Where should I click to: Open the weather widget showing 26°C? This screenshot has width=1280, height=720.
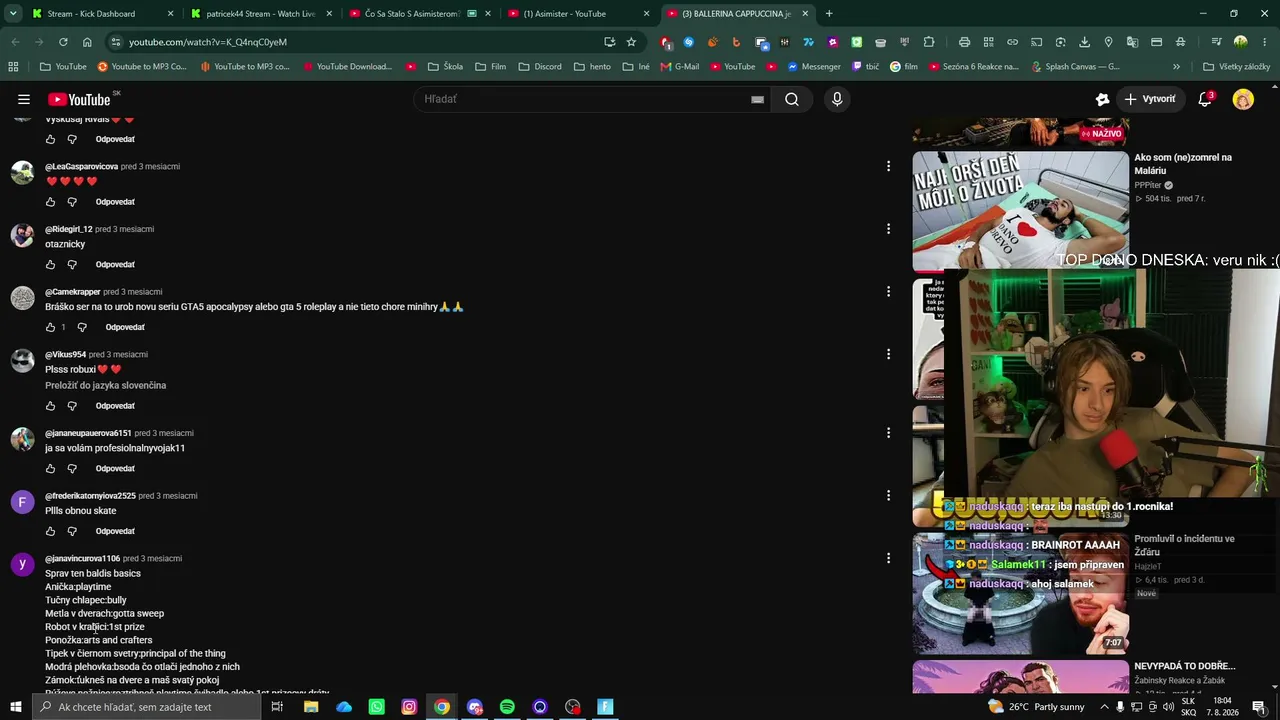[x=1036, y=707]
